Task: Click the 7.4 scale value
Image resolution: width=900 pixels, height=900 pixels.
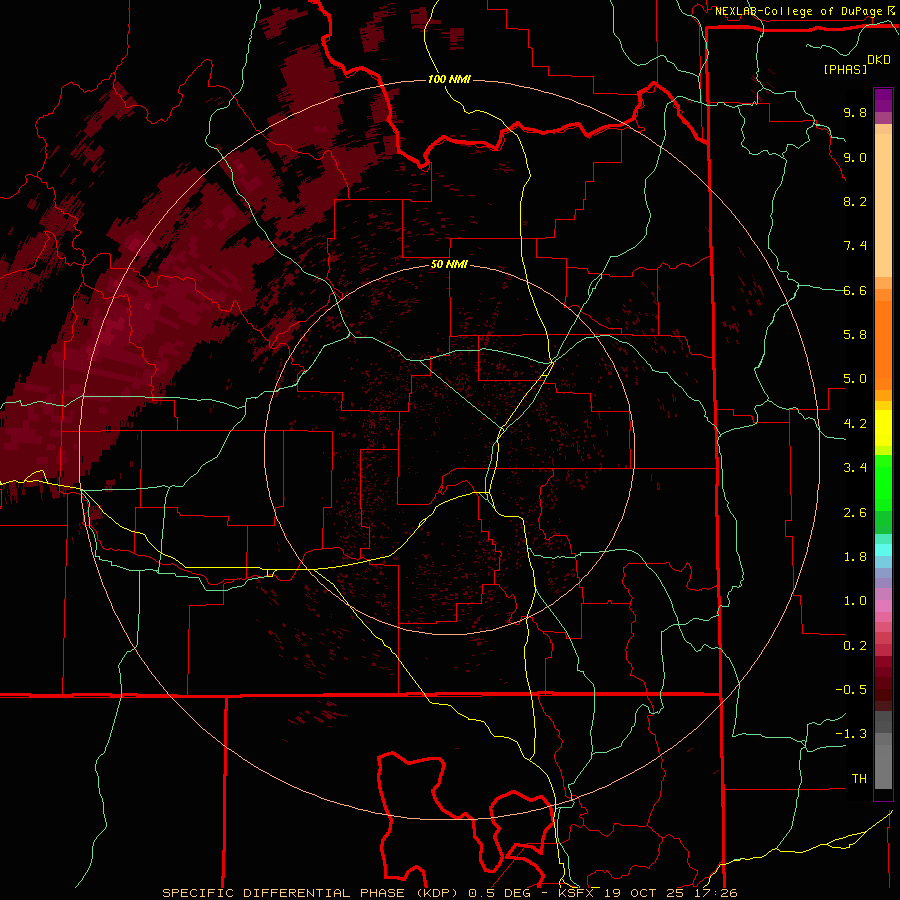Action: (x=855, y=246)
